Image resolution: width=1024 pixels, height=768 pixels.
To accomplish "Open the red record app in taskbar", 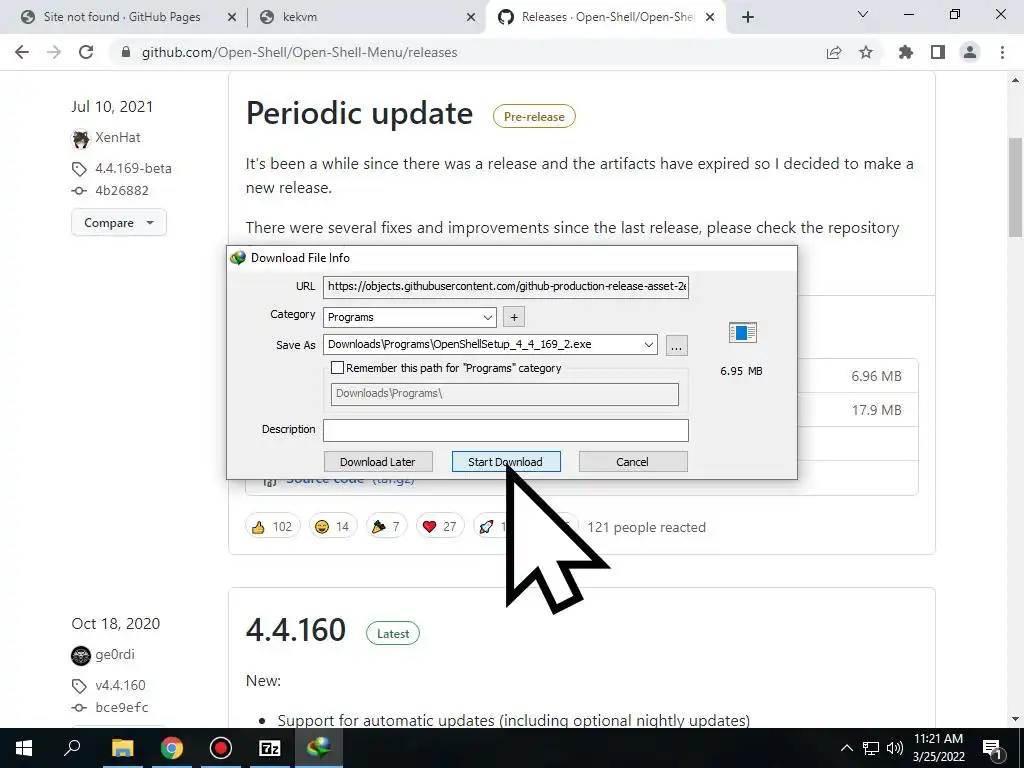I will (221, 748).
